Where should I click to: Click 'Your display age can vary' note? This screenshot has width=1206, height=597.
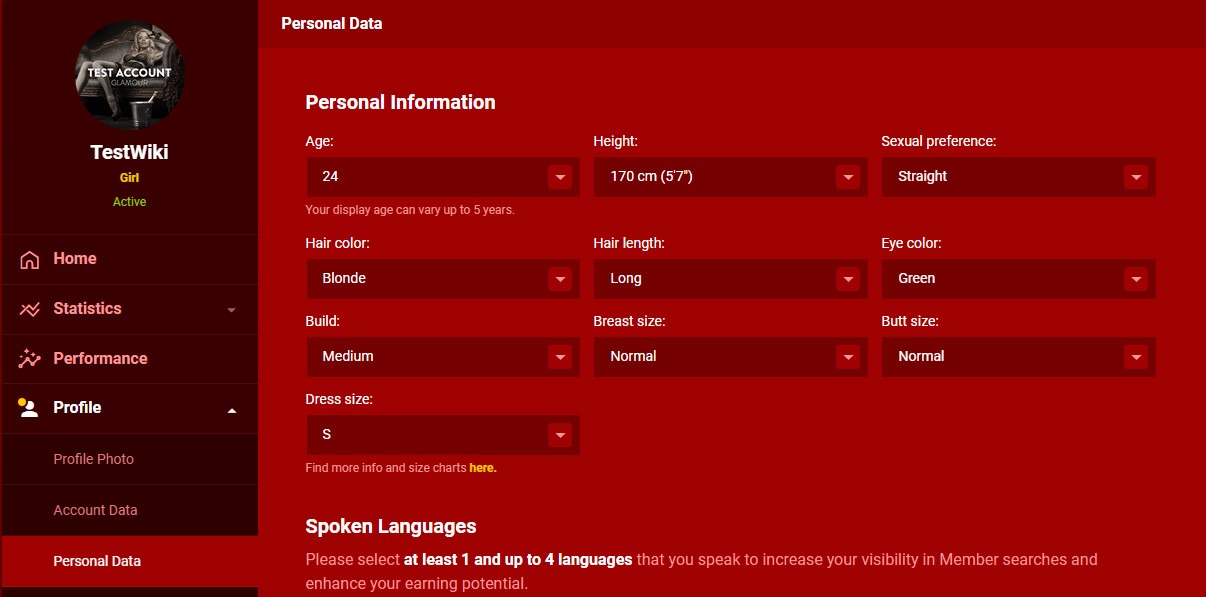point(410,211)
